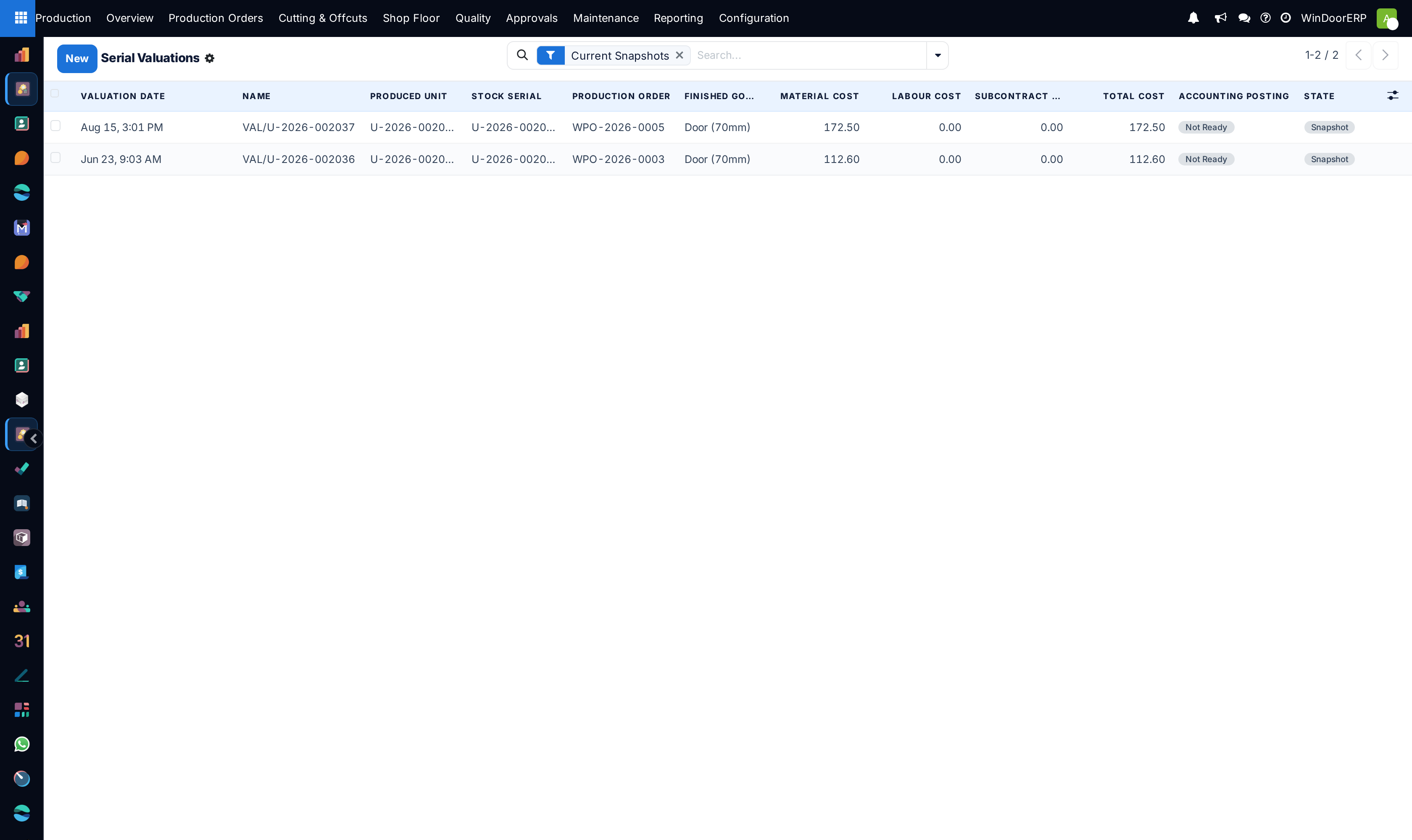The width and height of the screenshot is (1412, 840).
Task: Open the speedometer gauge app in sidebar
Action: (21, 779)
